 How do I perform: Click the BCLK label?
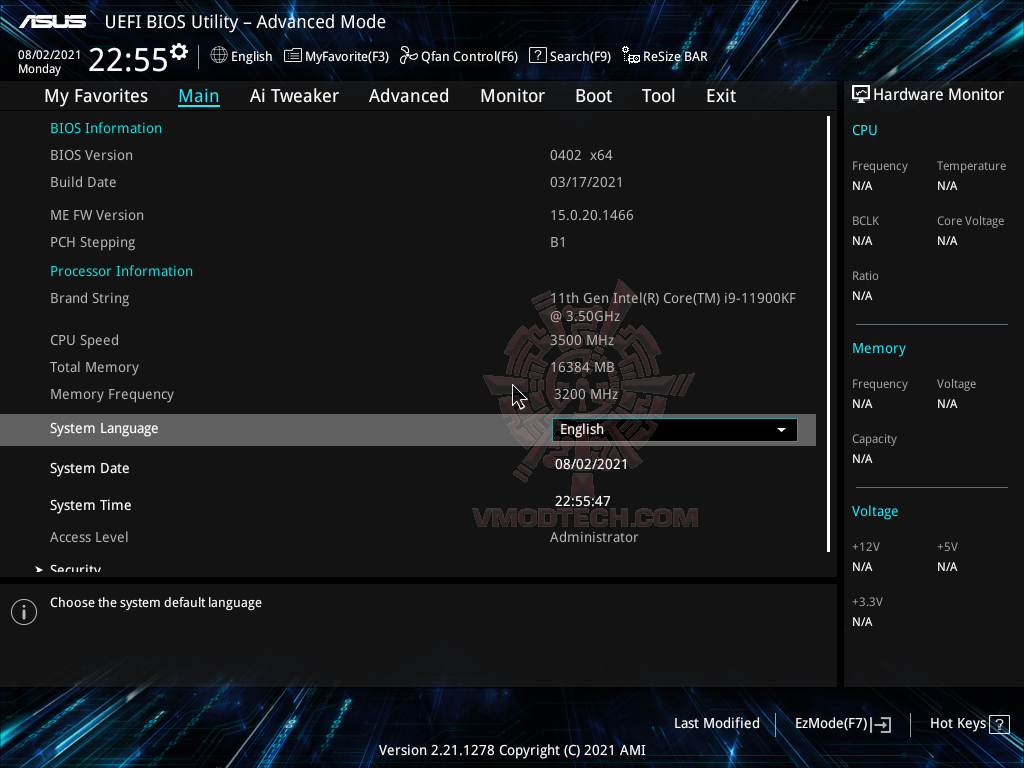tap(865, 221)
